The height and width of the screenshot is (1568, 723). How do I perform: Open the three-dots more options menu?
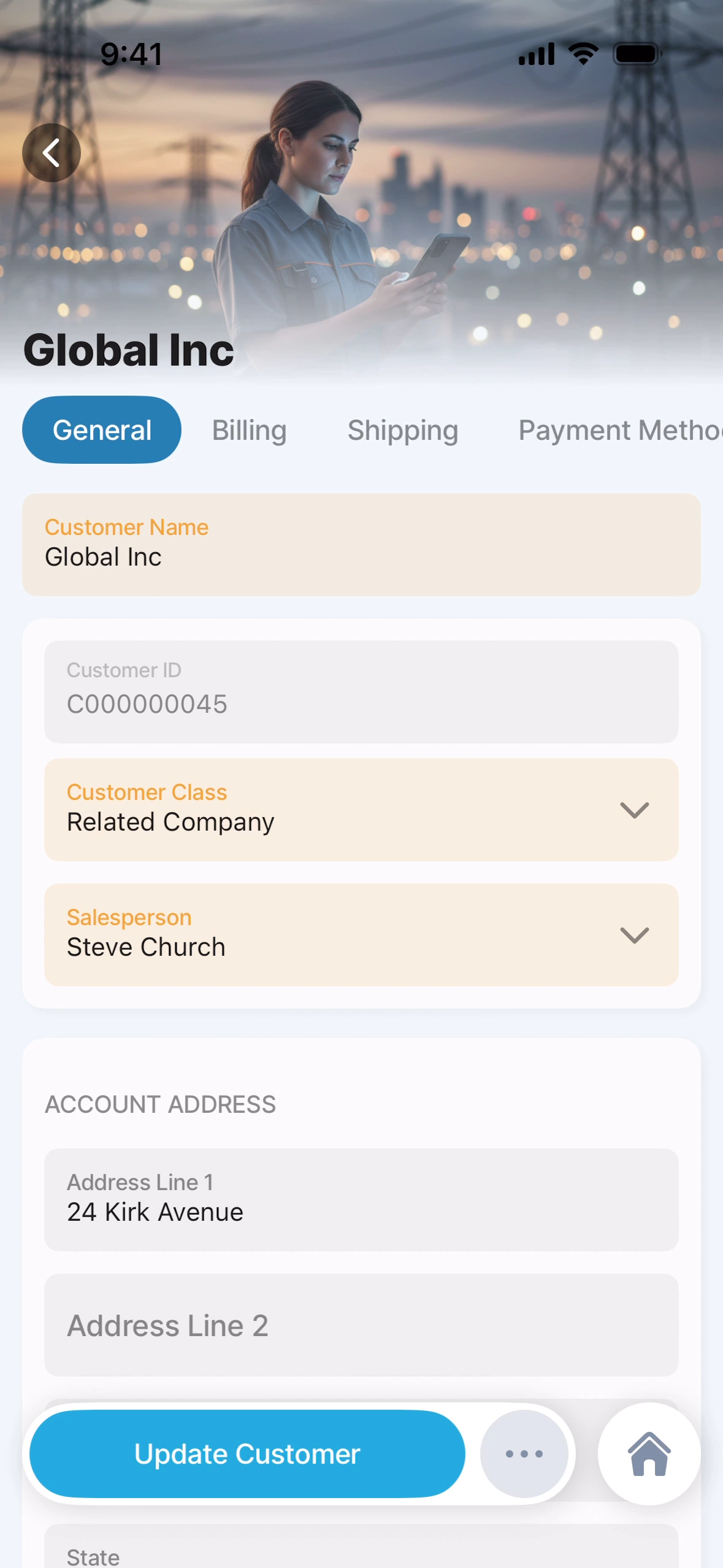524,1454
